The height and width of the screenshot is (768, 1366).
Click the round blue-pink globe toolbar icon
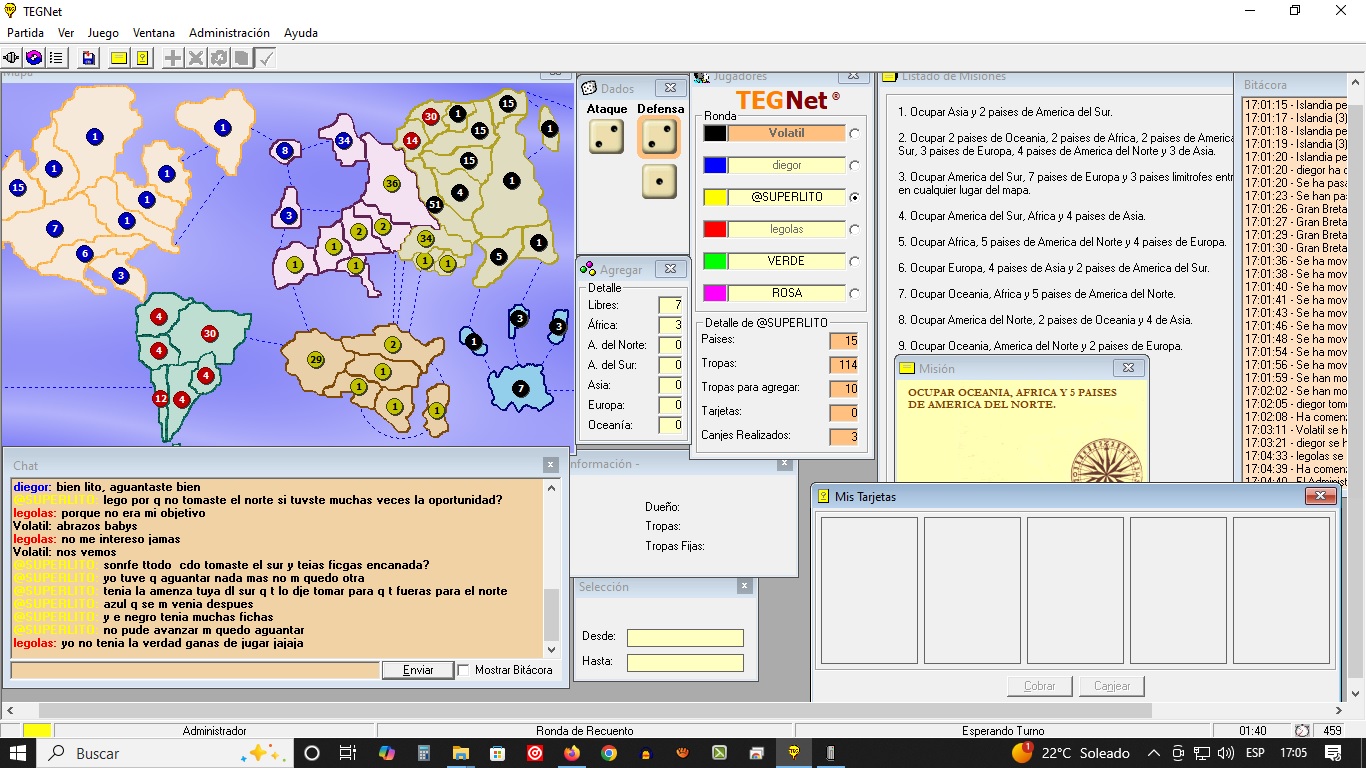[34, 58]
